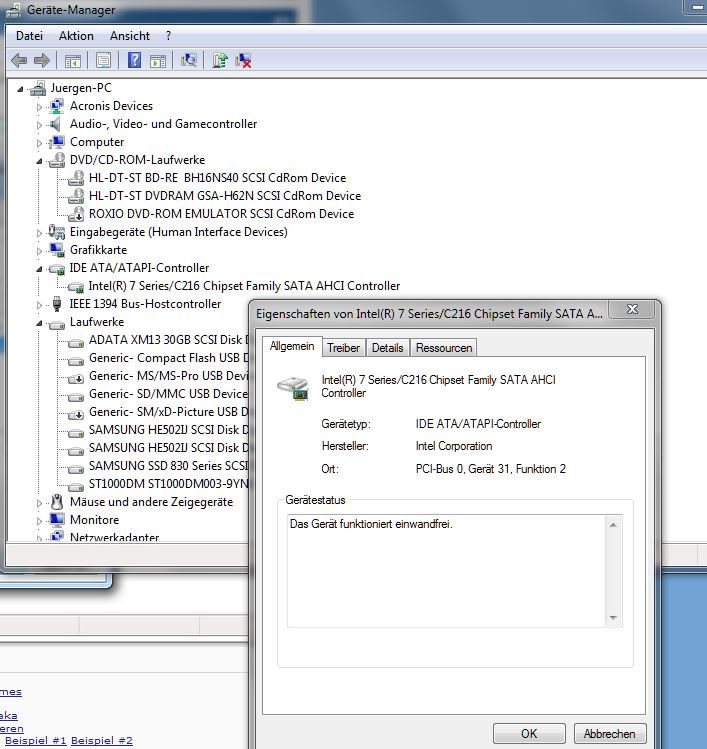707x749 pixels.
Task: Click the Scan for hardware changes icon
Action: pos(189,60)
